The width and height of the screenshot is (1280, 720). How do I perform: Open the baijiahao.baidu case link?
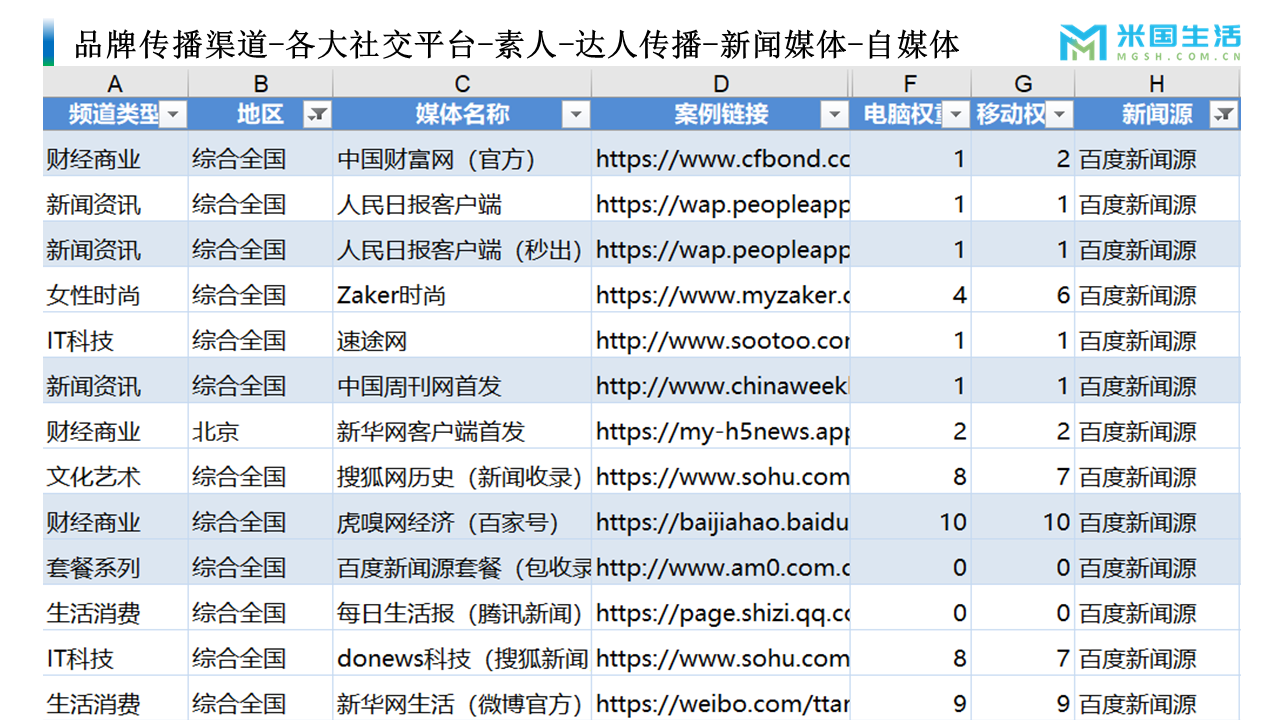click(x=722, y=522)
